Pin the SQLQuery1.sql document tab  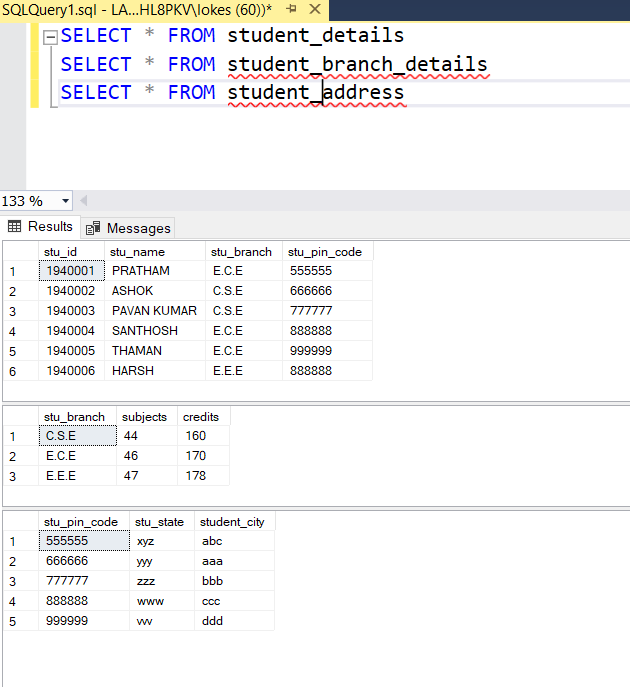(x=292, y=8)
